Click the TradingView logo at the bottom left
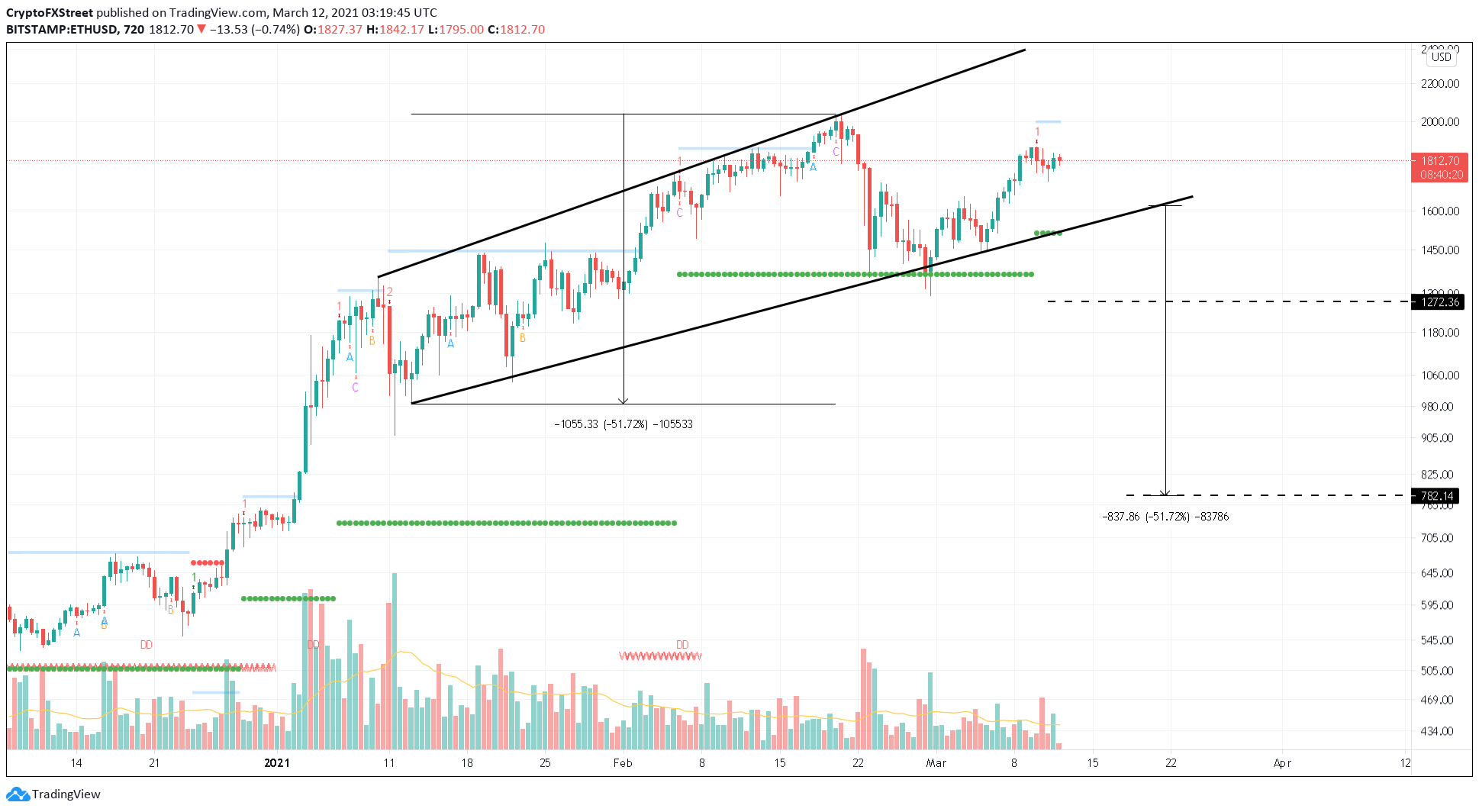The width and height of the screenshot is (1479, 812). [x=53, y=794]
